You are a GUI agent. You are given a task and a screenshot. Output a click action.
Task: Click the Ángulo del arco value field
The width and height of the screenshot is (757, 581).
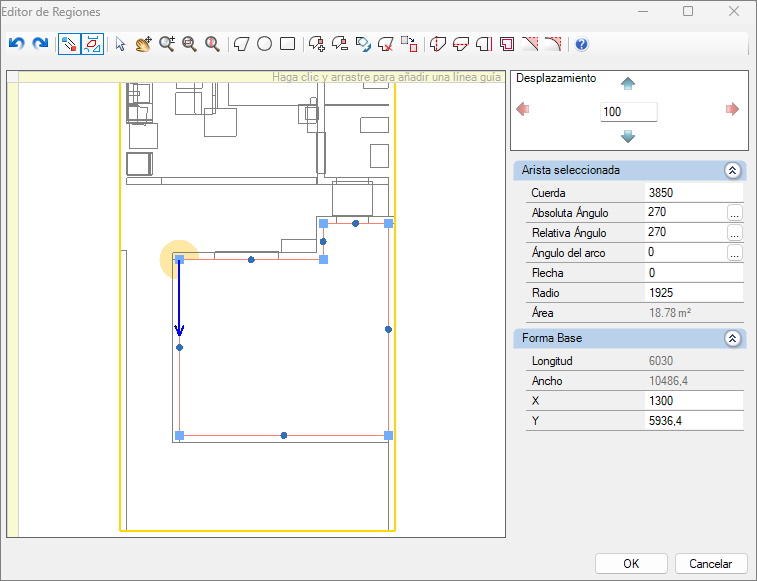click(x=685, y=253)
